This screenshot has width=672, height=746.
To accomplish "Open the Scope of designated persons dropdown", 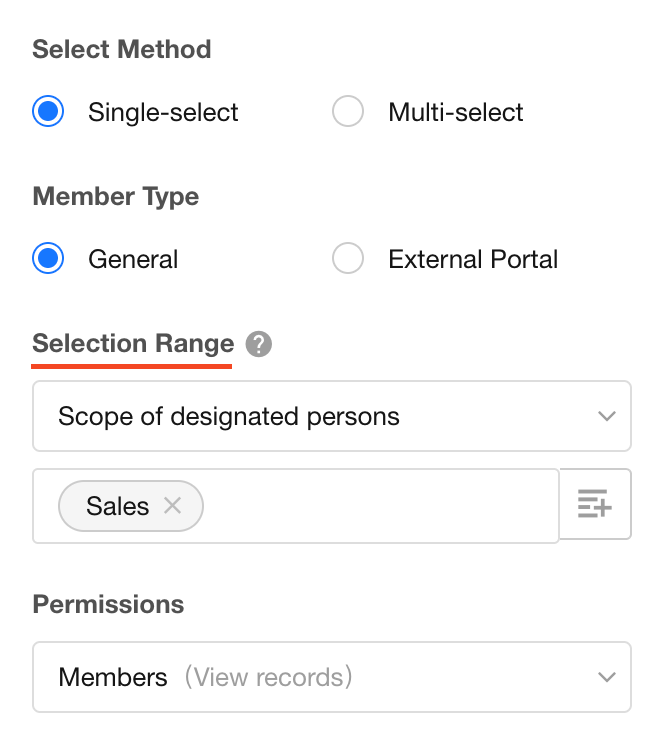I will click(332, 416).
